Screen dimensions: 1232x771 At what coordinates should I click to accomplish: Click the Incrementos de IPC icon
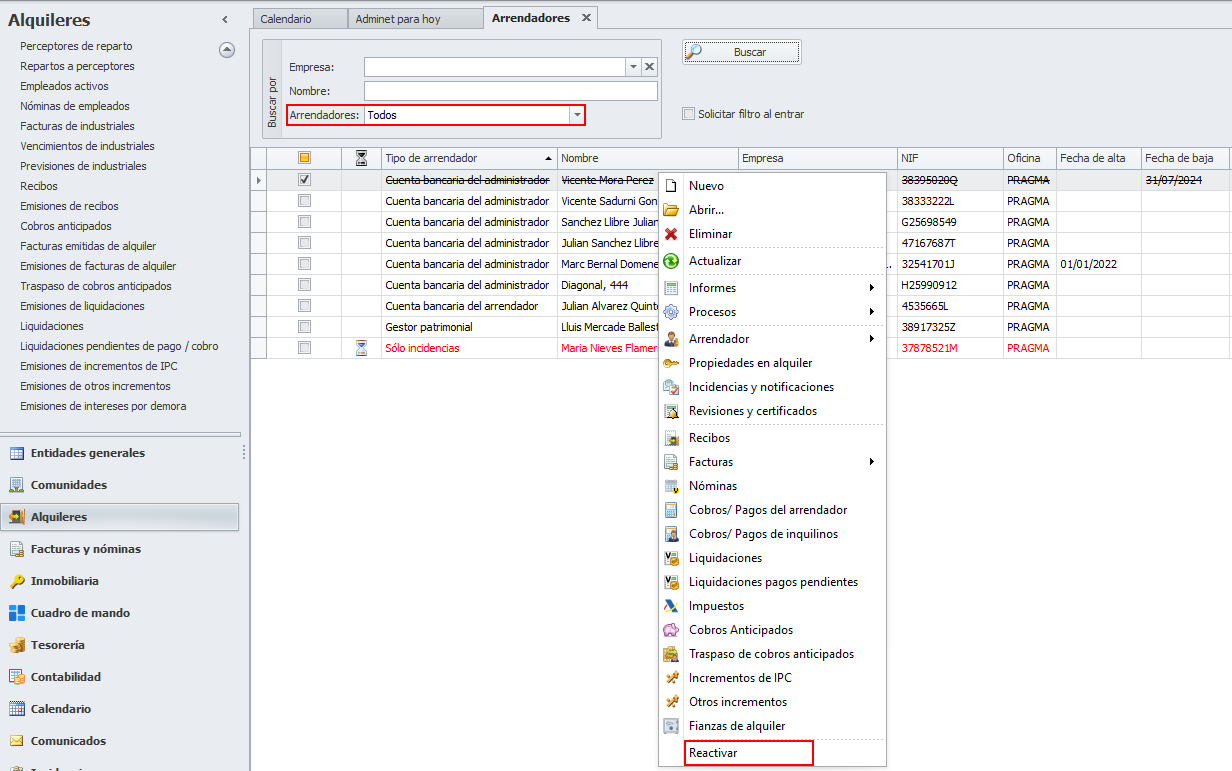coord(672,678)
